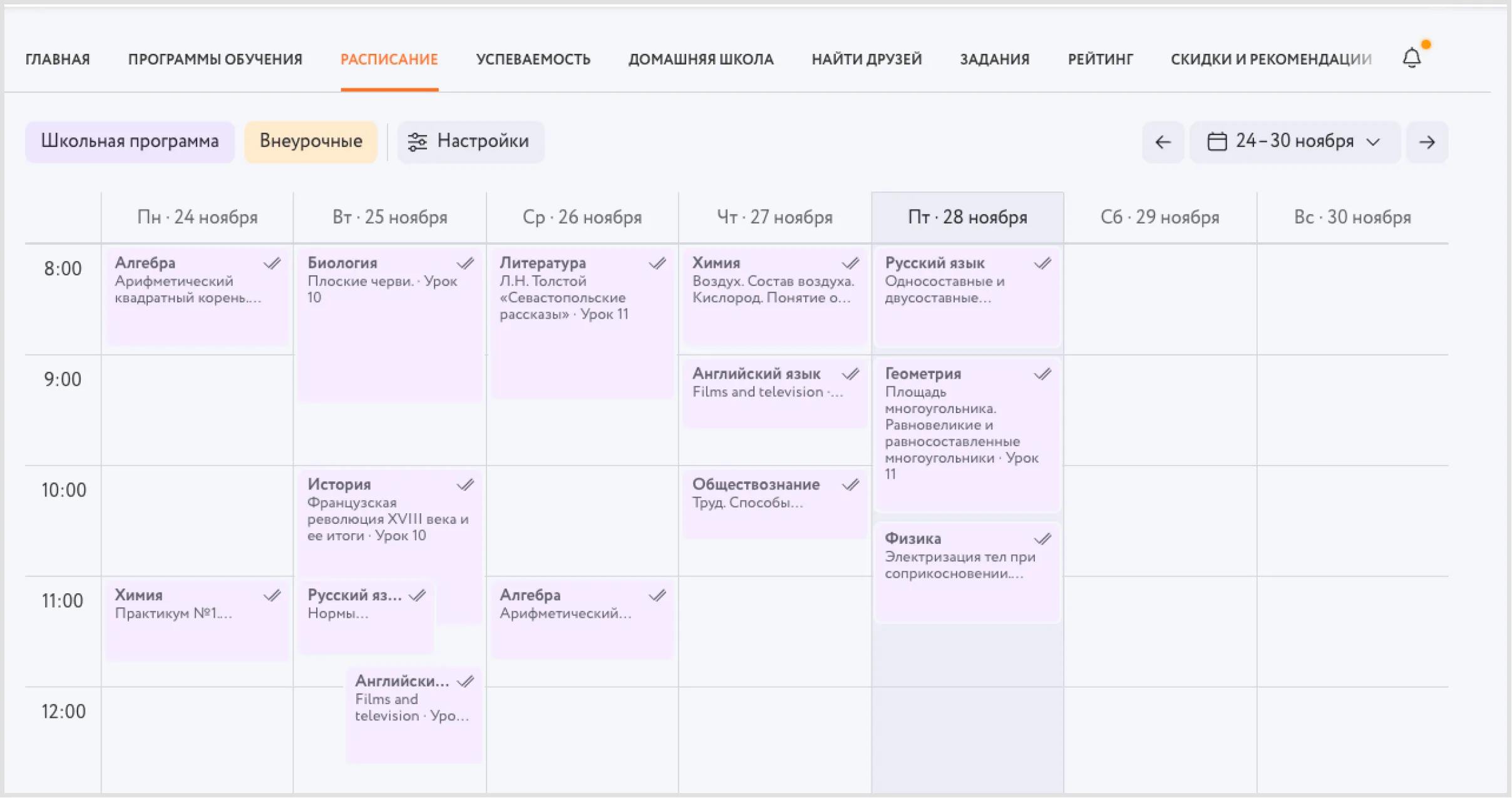Select the Пт · 28 ноября column header

967,217
